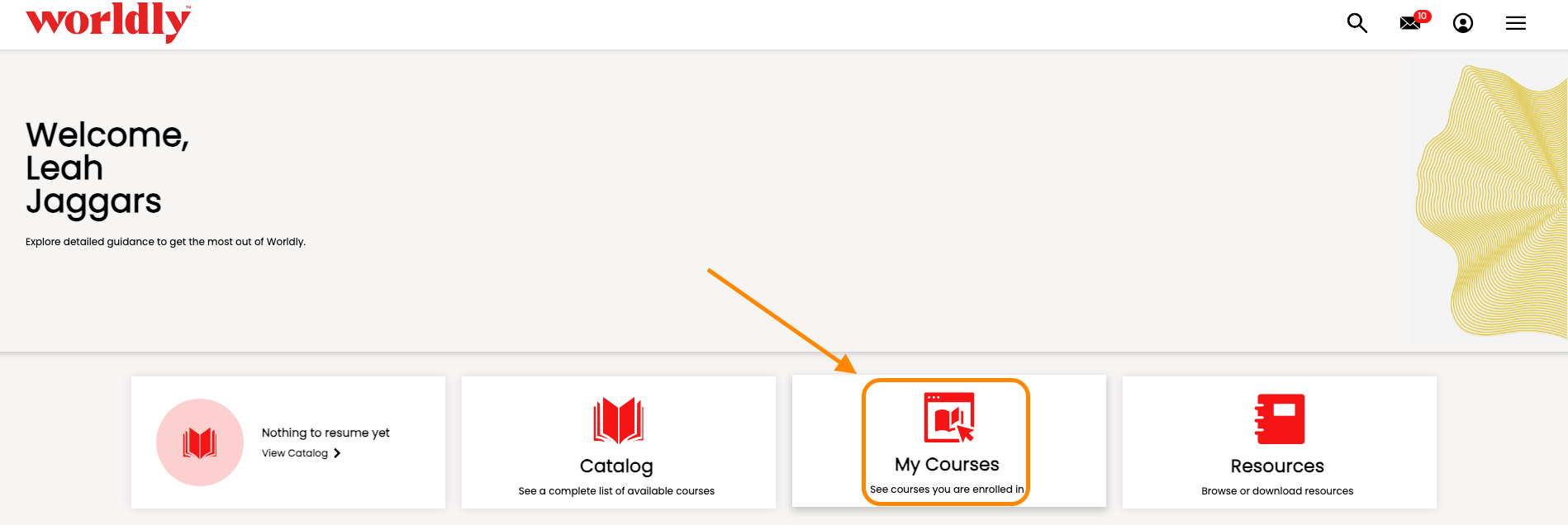Screen dimensions: 1568x525
Task: Expand the hamburger navigation menu
Action: [1515, 23]
